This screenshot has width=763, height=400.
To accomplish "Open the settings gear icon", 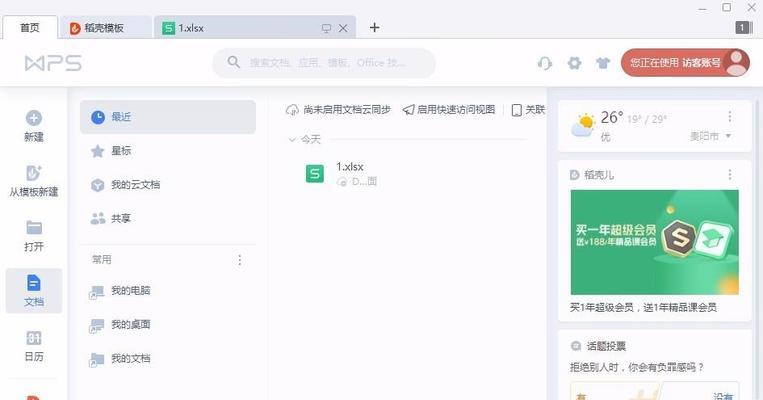I will [x=575, y=63].
